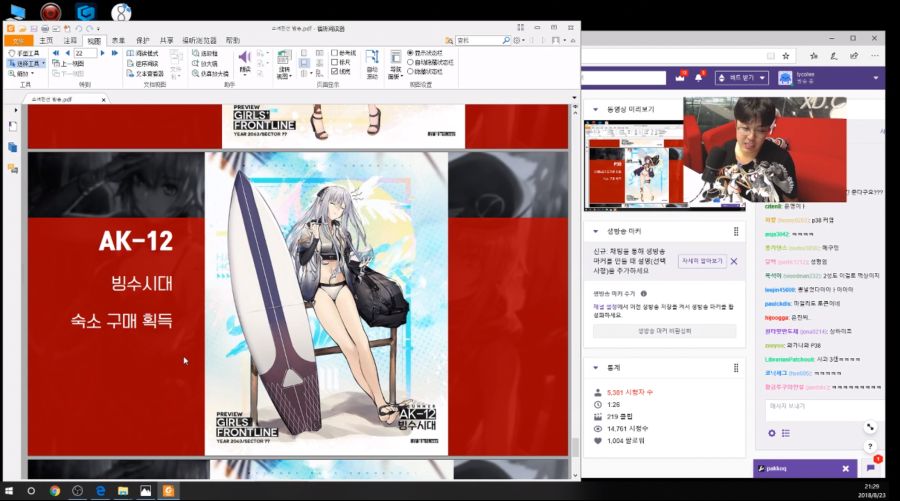Open Chrome from the taskbar

pos(55,491)
